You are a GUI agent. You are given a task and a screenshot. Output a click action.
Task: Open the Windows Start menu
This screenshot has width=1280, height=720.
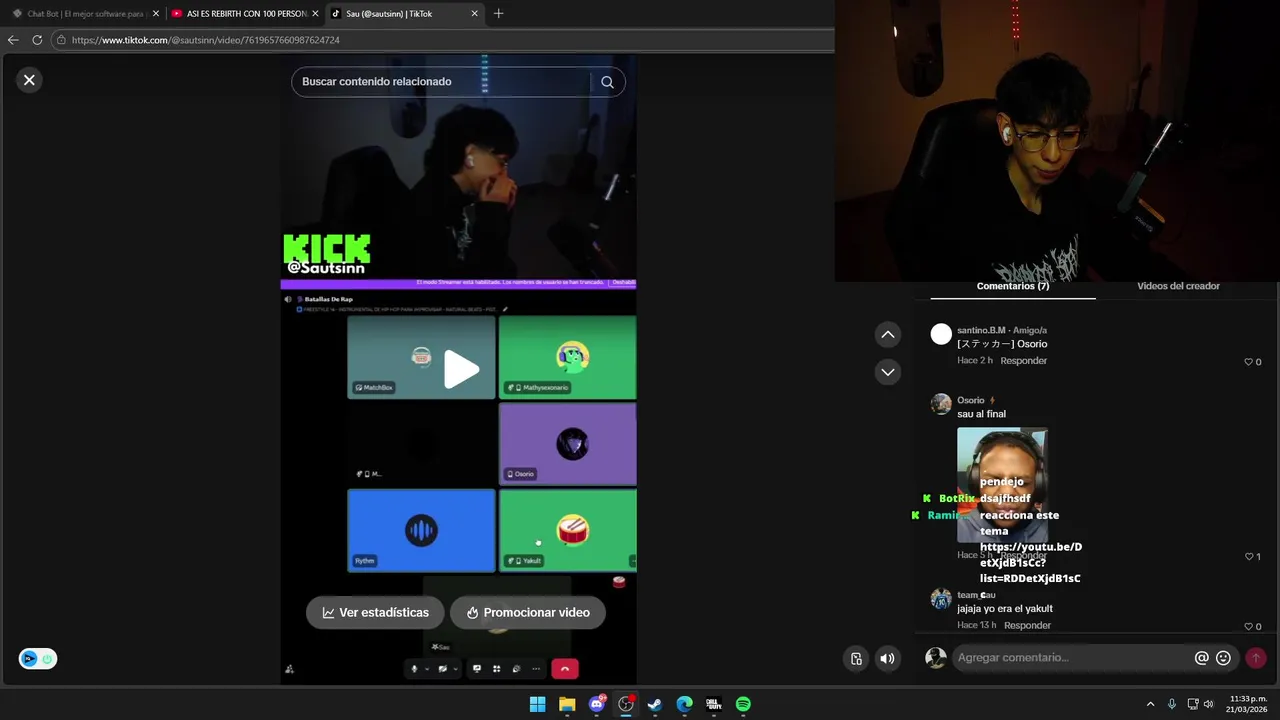pos(537,704)
